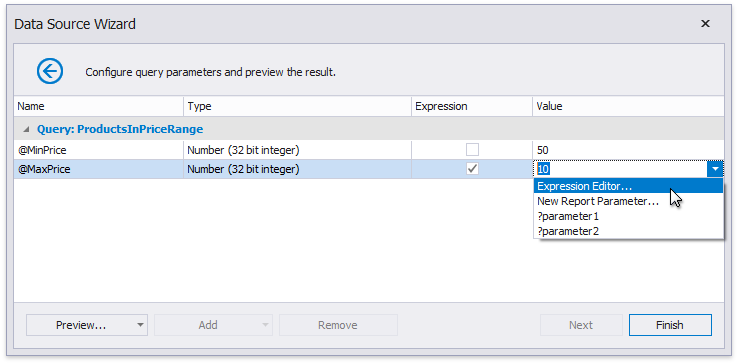Close the Data Source Wizard window

705,24
